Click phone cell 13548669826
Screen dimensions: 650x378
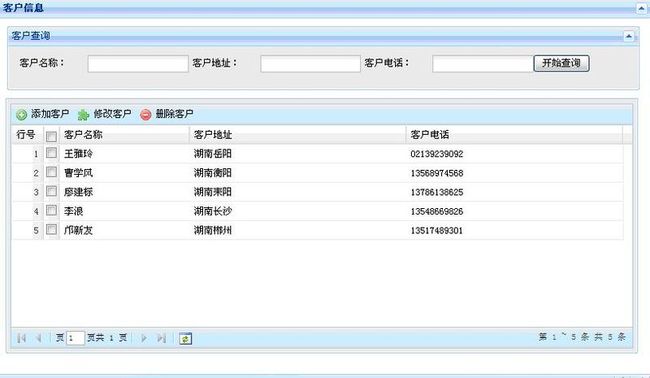click(437, 212)
